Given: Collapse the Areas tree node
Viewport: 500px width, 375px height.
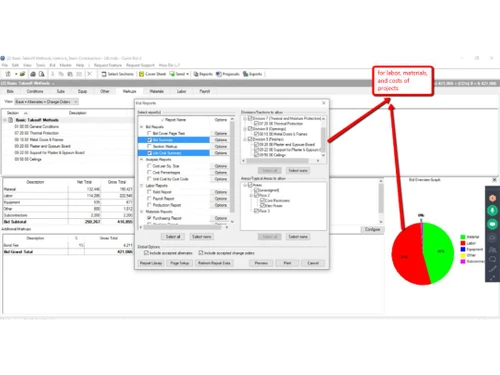Looking at the screenshot, I should (x=245, y=185).
